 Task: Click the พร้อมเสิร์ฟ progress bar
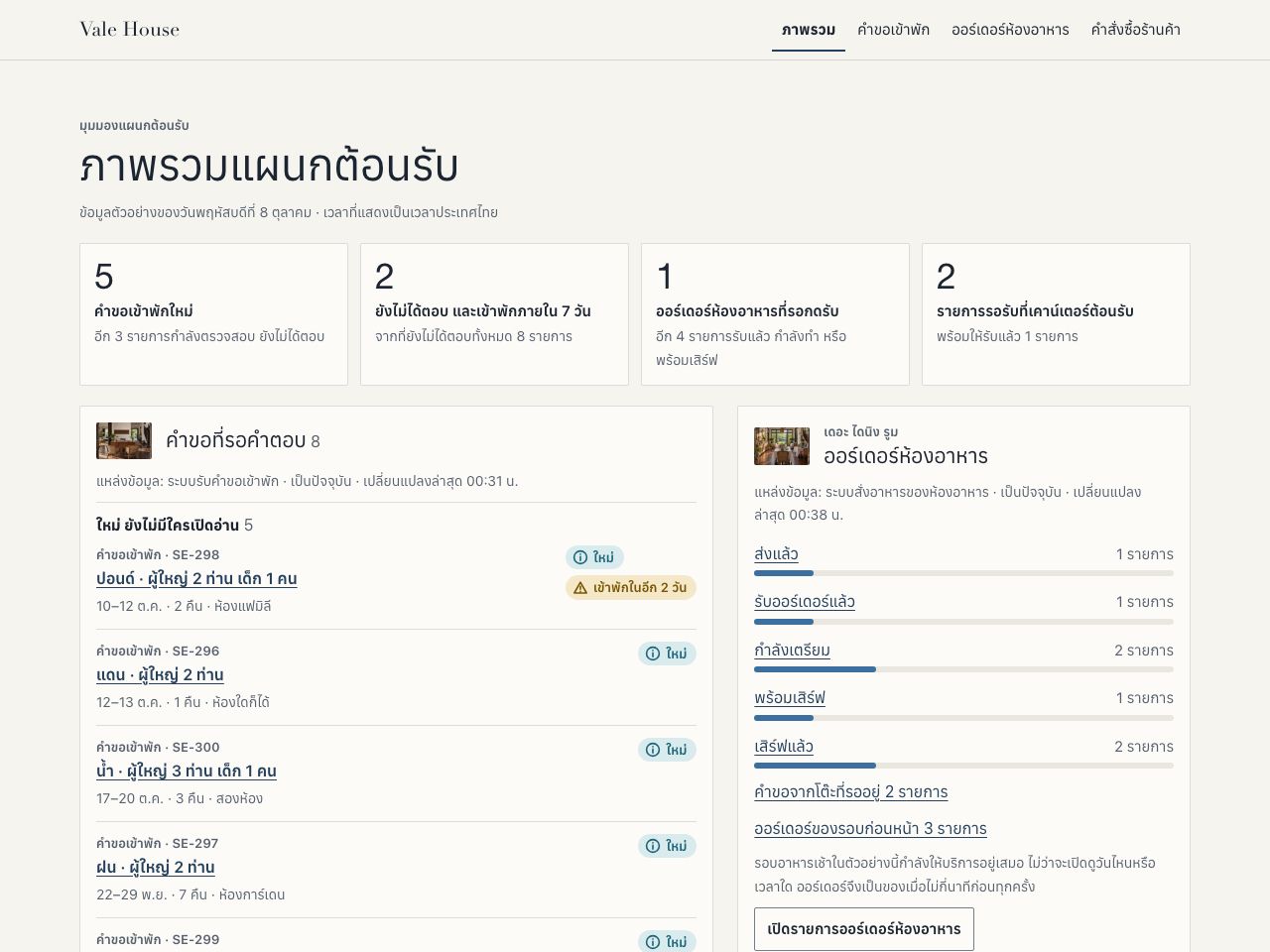click(x=963, y=718)
